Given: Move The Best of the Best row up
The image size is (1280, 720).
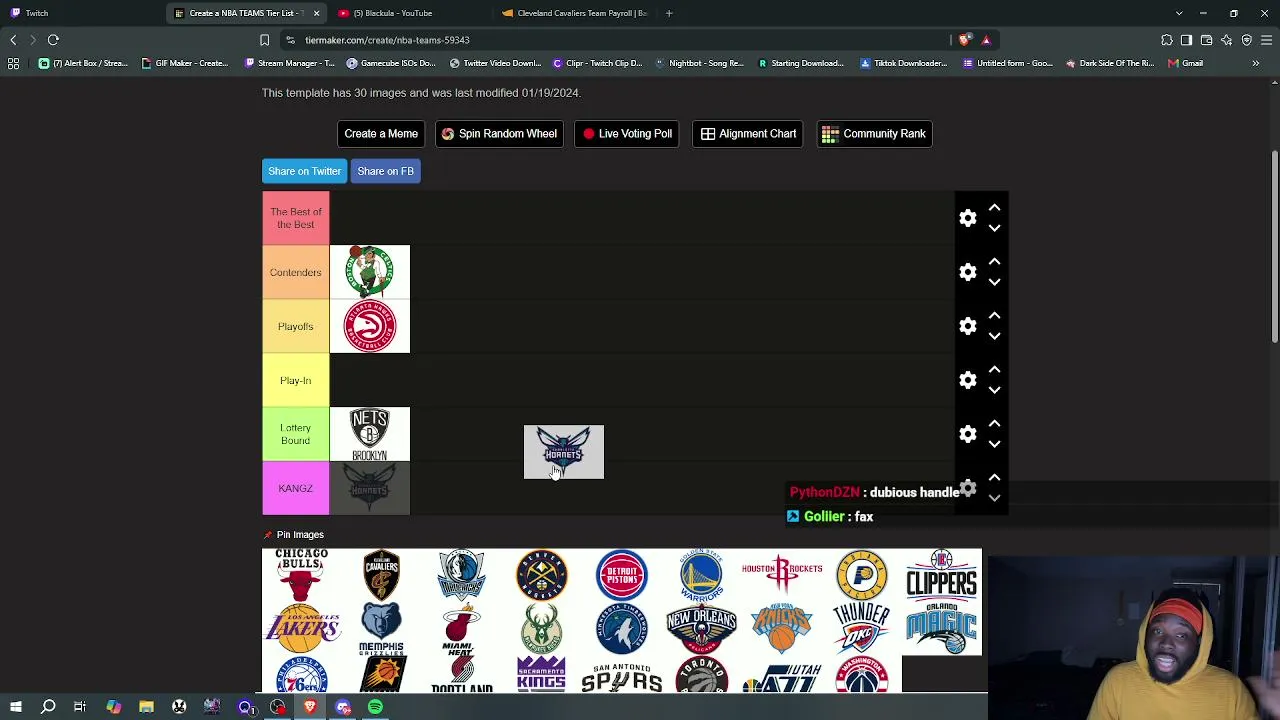Looking at the screenshot, I should pyautogui.click(x=994, y=208).
